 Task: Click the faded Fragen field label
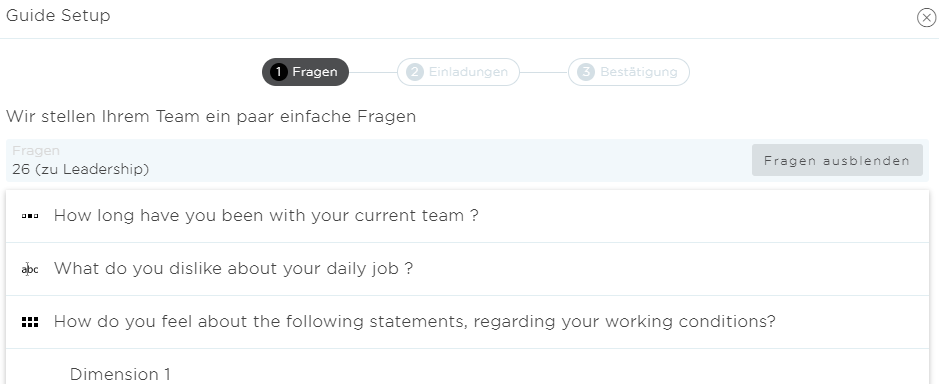click(x=36, y=151)
